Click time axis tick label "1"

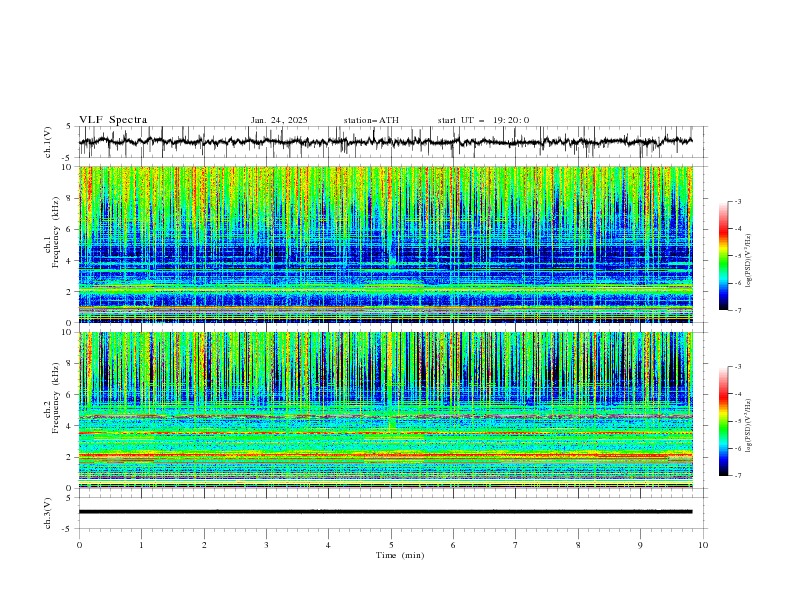coord(141,545)
